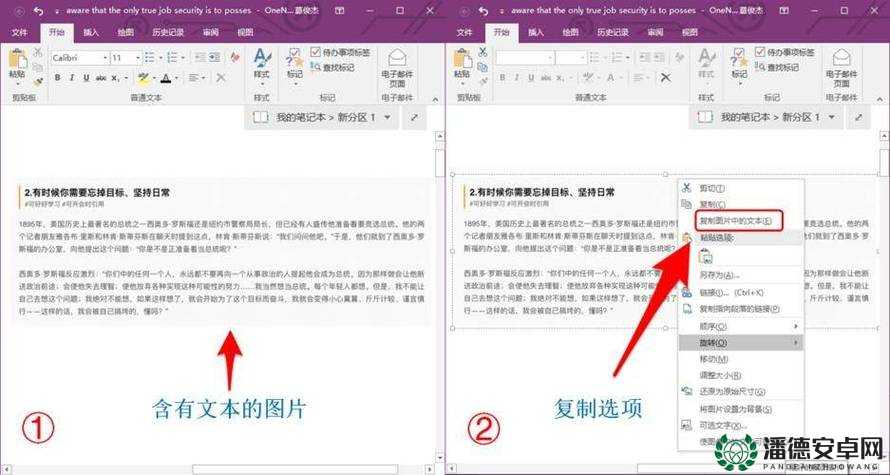The width and height of the screenshot is (890, 475).
Task: Choose Copy Link to Paragraph in the context menu
Action: [741, 309]
